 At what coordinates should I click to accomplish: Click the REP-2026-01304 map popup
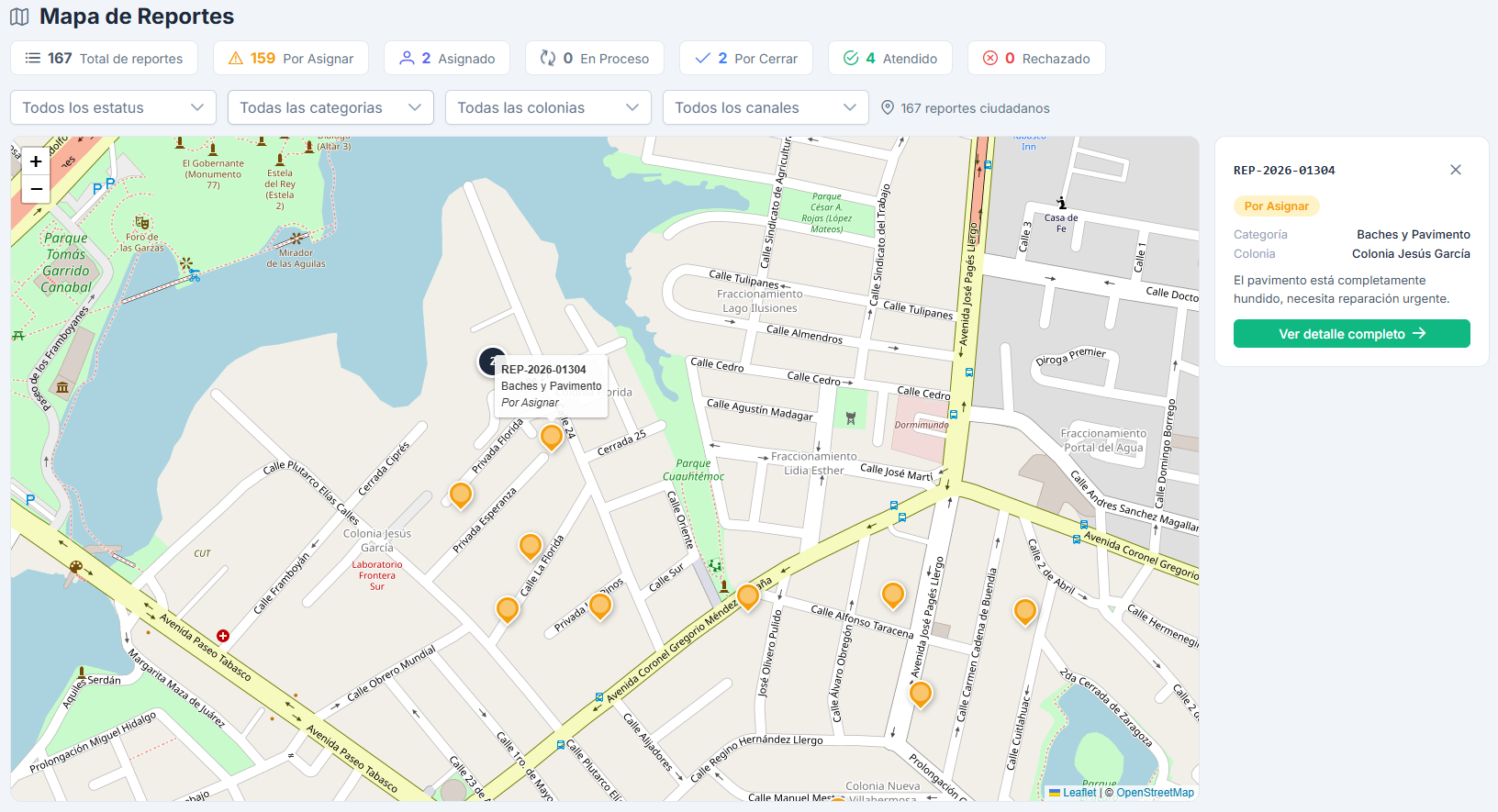point(551,385)
